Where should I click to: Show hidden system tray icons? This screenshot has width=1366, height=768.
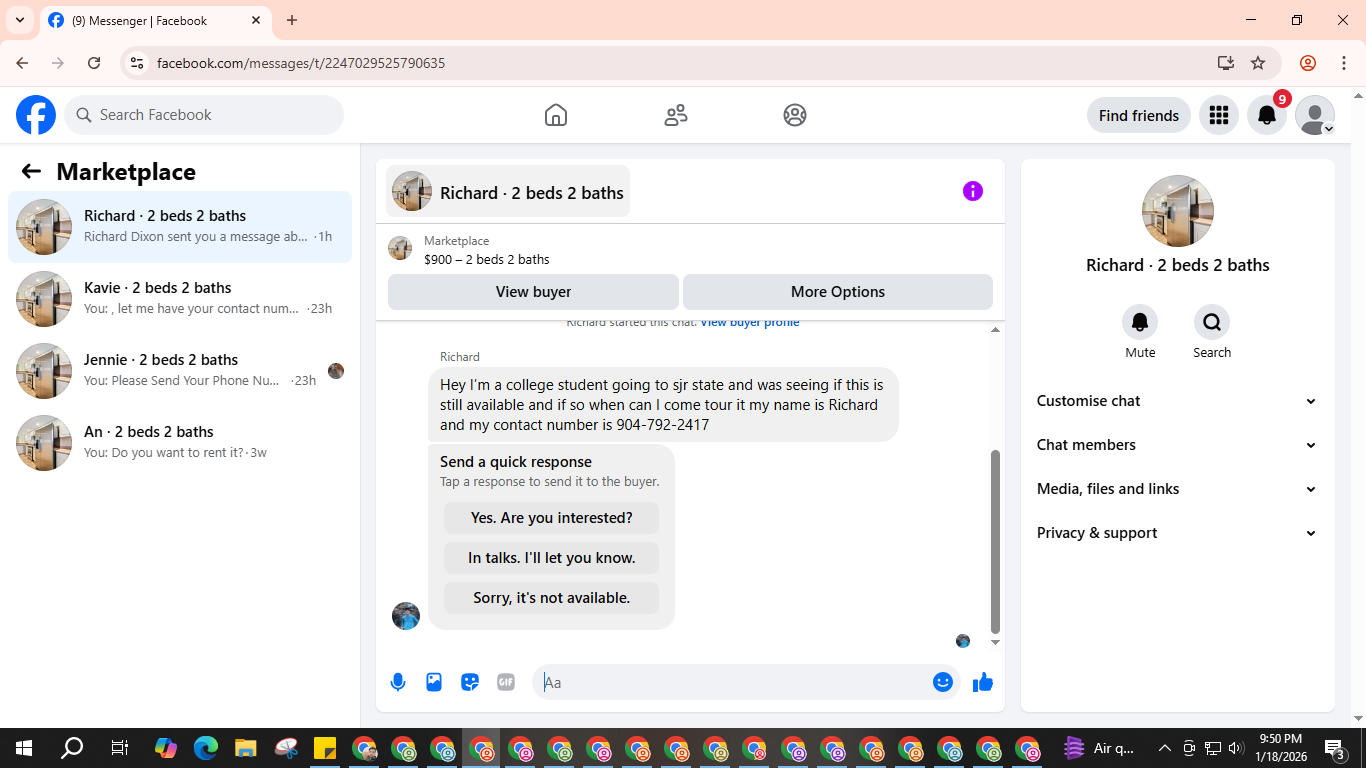click(1165, 747)
